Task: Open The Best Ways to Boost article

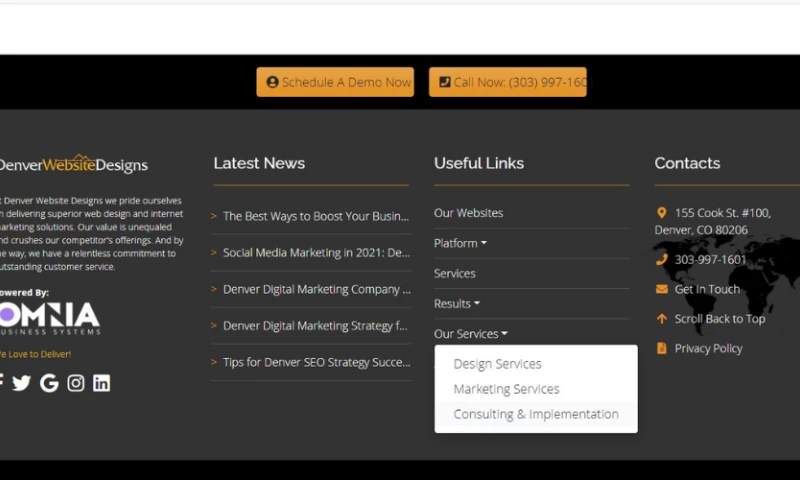Action: (x=315, y=216)
